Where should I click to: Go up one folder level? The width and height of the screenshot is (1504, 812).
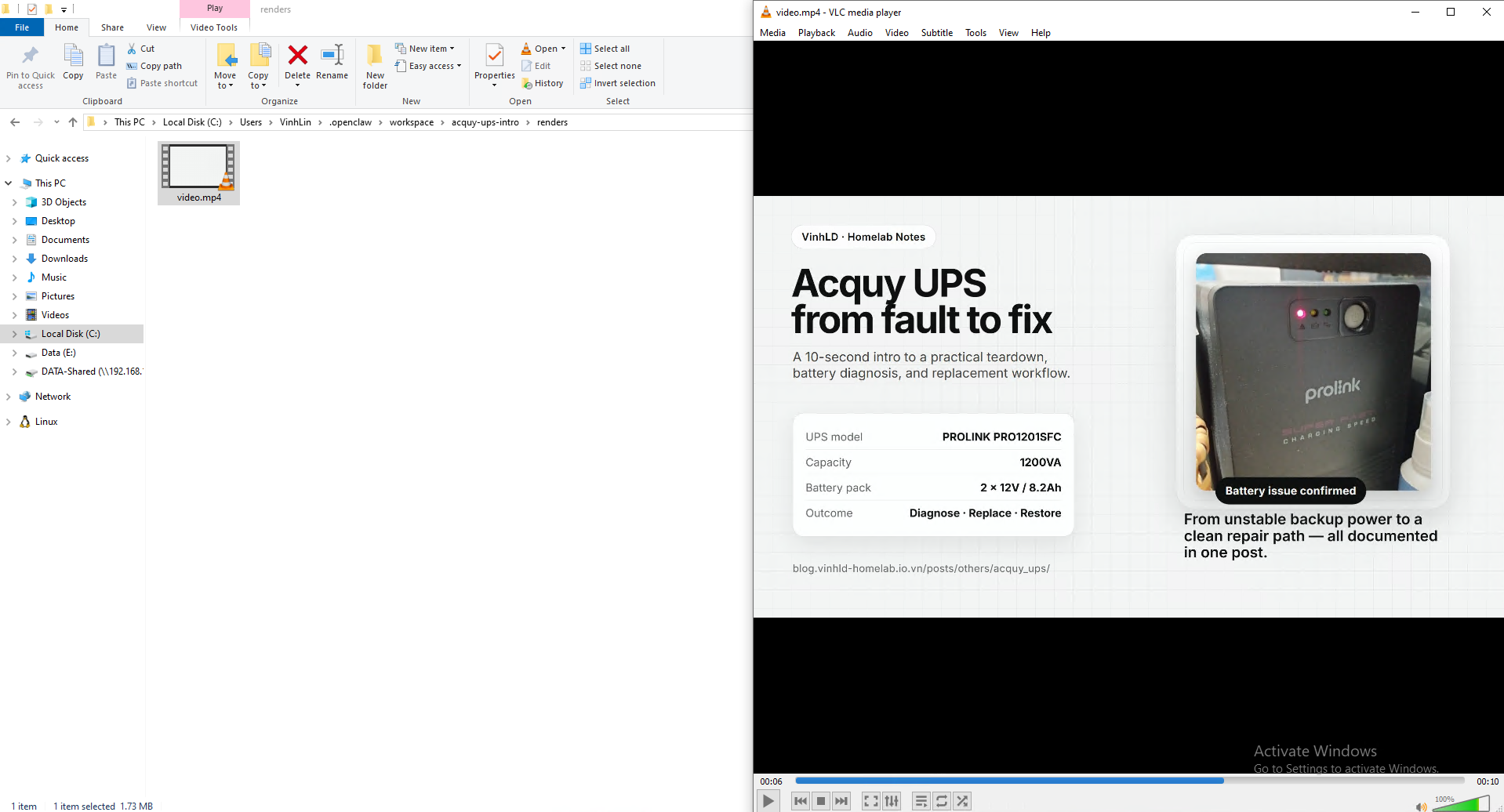[73, 122]
